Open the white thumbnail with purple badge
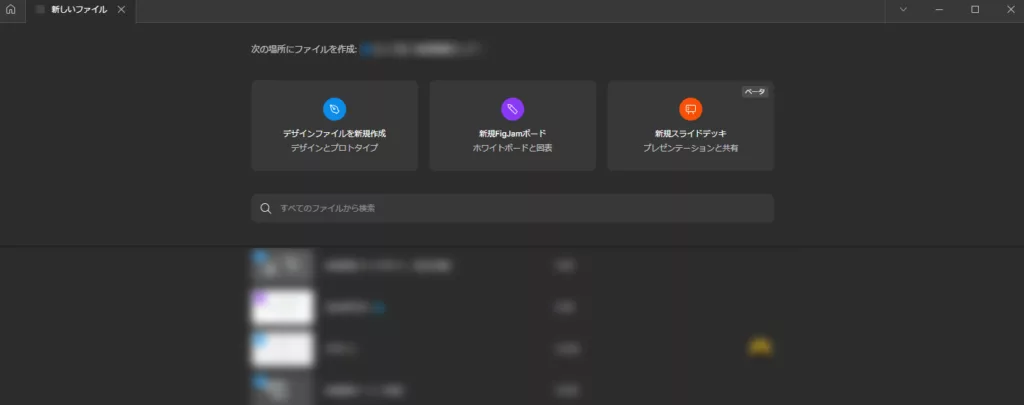 coord(282,307)
